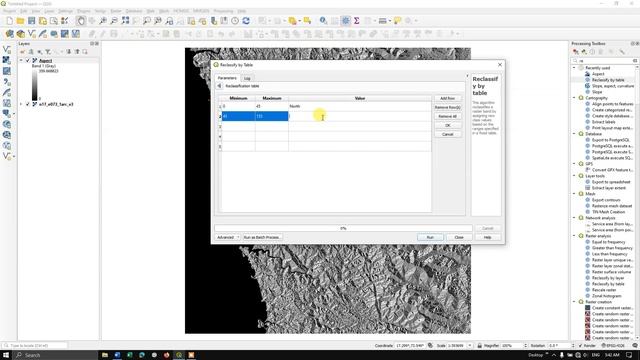Viewport: 640px width, 360px height.
Task: Click the Run button
Action: 430,237
